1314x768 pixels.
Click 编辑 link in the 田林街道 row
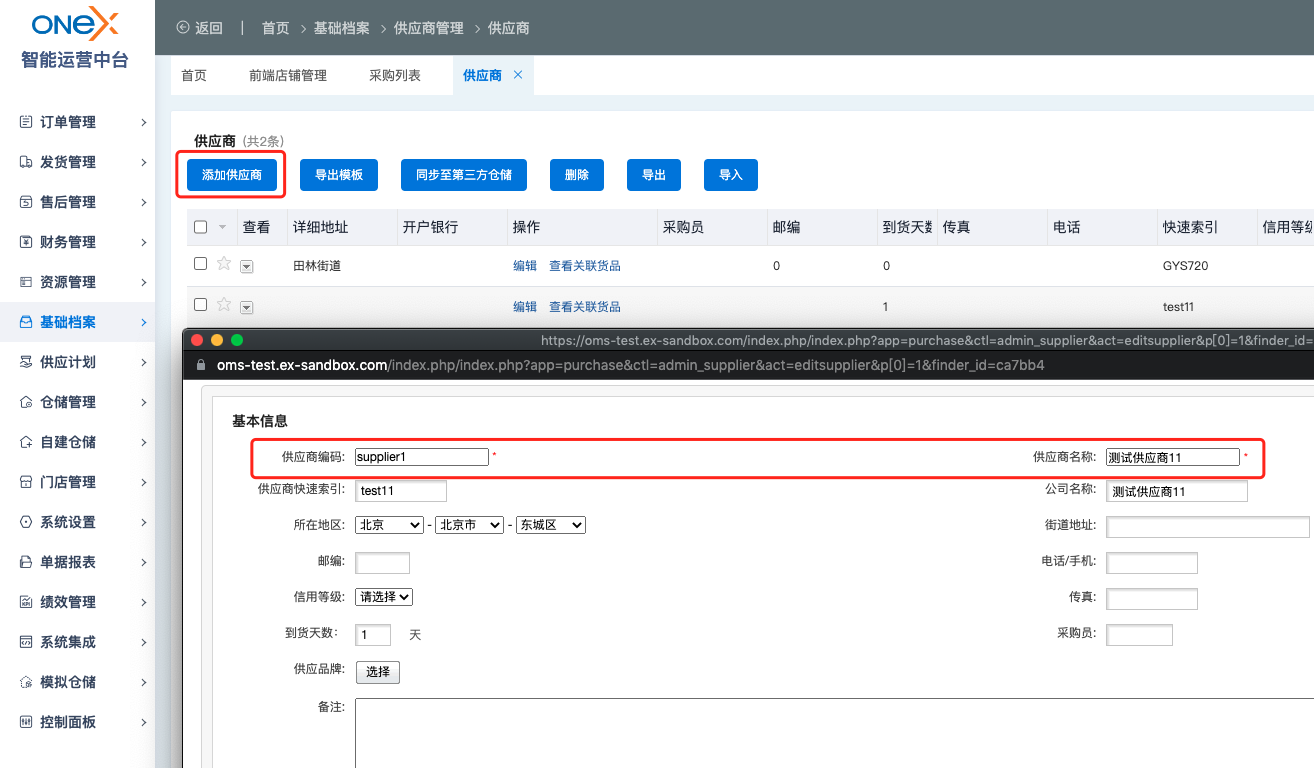coord(525,266)
